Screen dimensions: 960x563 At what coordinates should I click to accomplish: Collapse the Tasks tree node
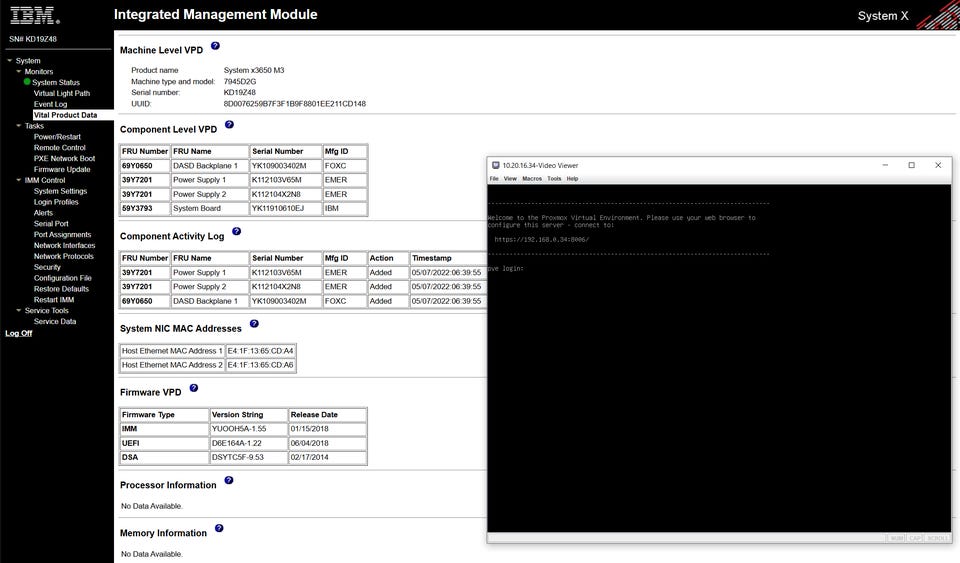pyautogui.click(x=18, y=125)
